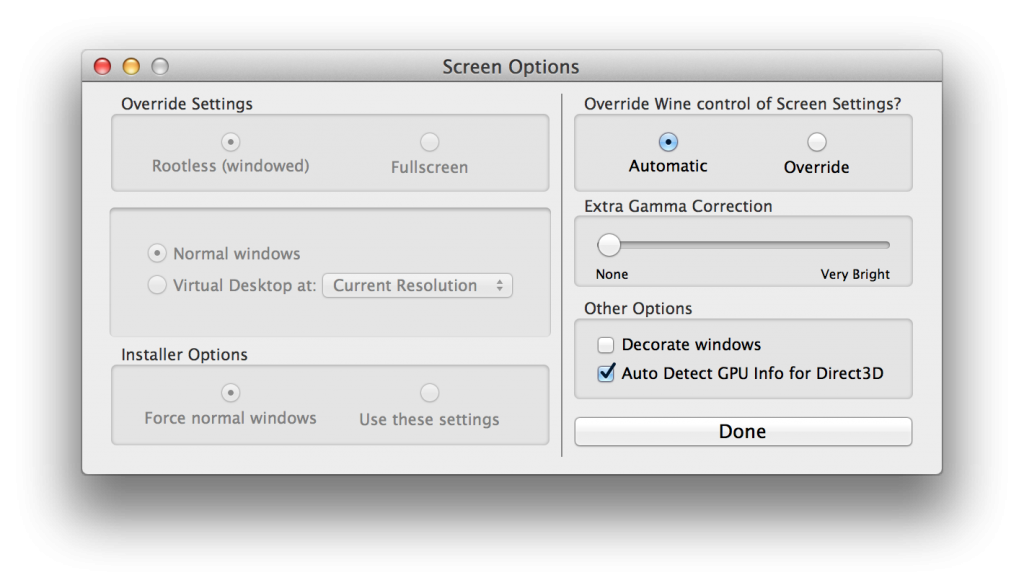1024x588 pixels.
Task: Click the zoom window button
Action: coord(160,67)
